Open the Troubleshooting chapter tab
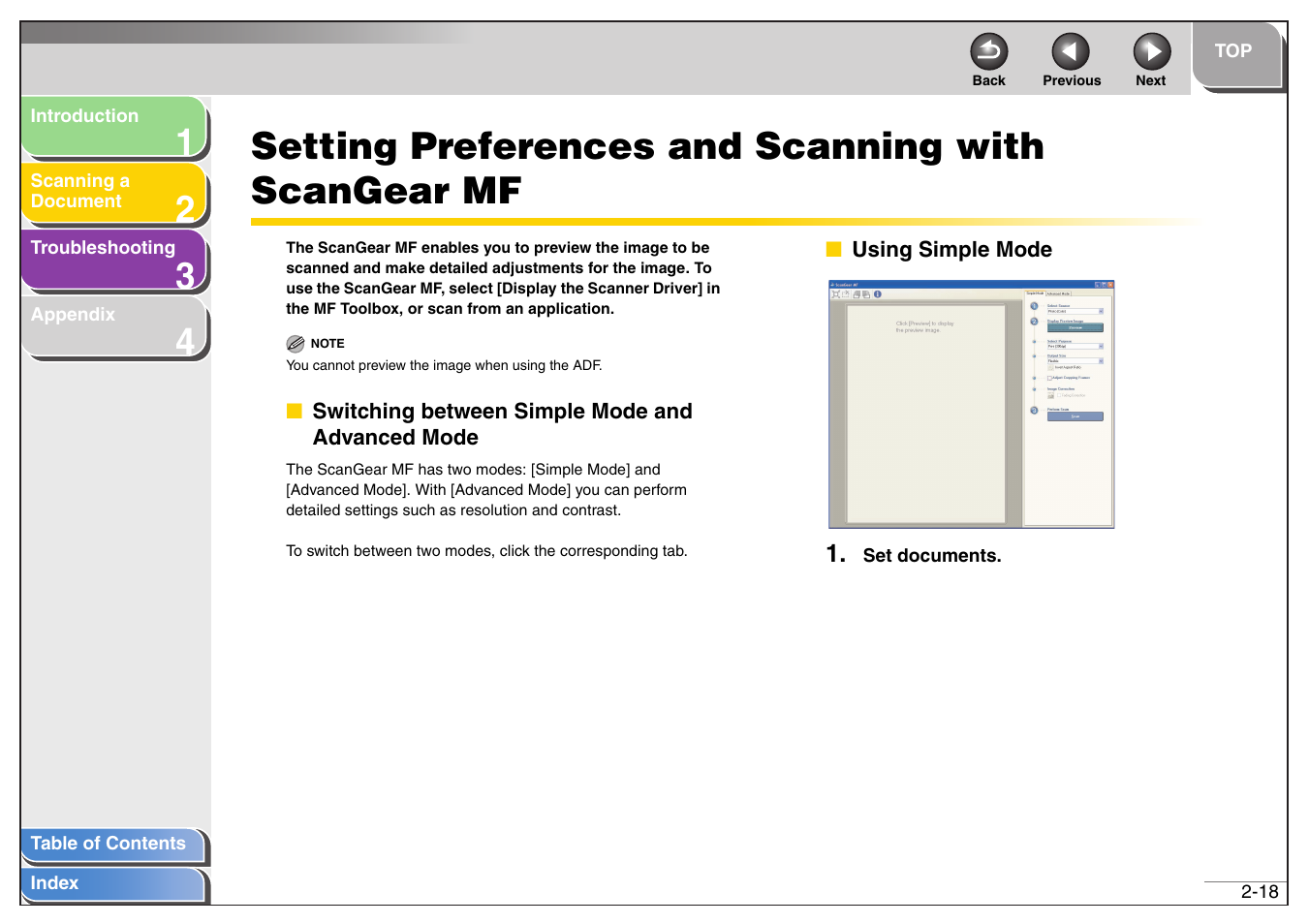Viewport: 1309px width, 924px height. (114, 260)
